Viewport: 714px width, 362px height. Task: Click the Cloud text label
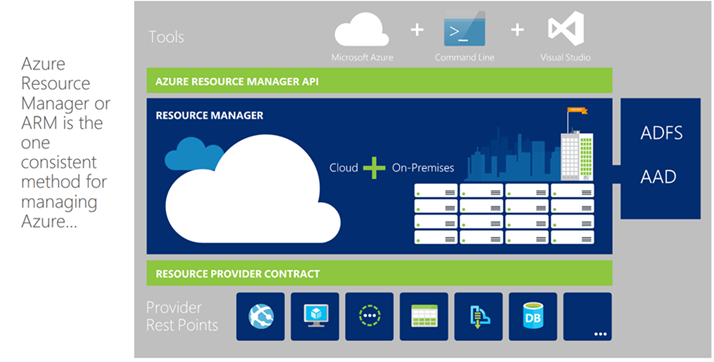[x=344, y=168]
